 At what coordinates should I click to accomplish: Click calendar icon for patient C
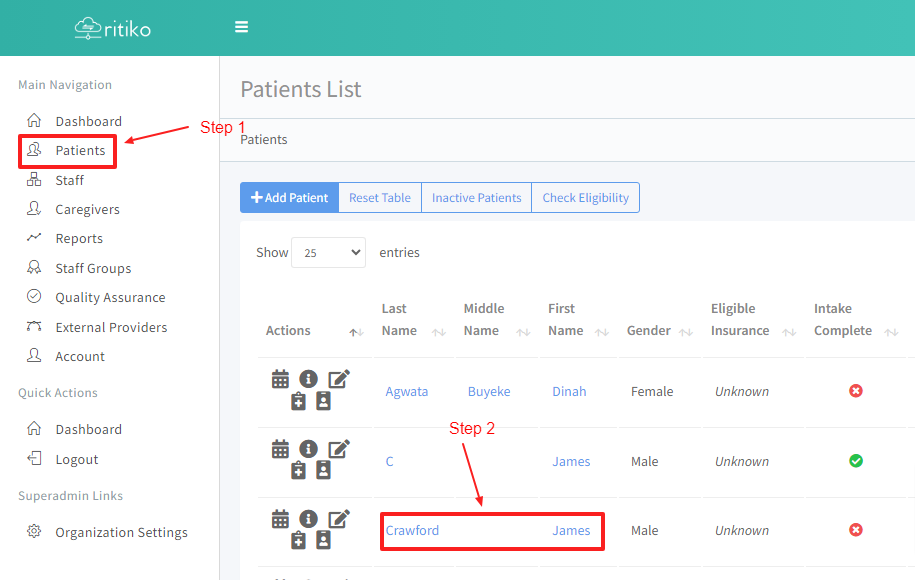280,449
